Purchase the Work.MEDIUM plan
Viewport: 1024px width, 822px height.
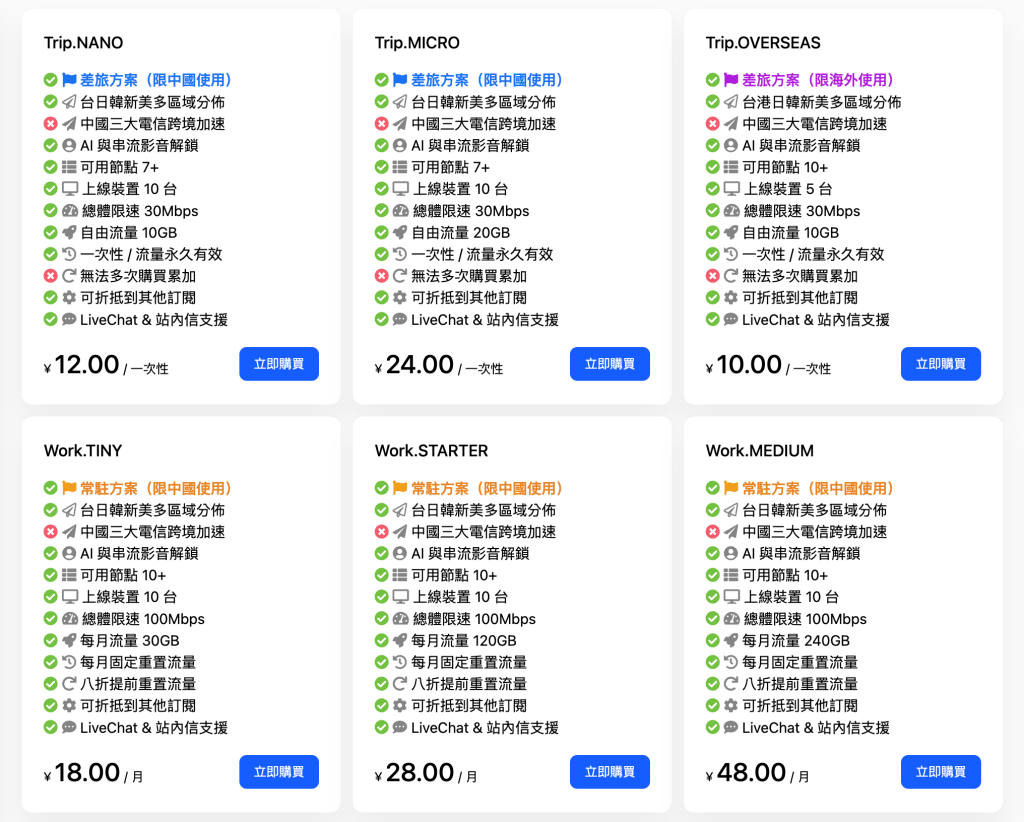940,772
